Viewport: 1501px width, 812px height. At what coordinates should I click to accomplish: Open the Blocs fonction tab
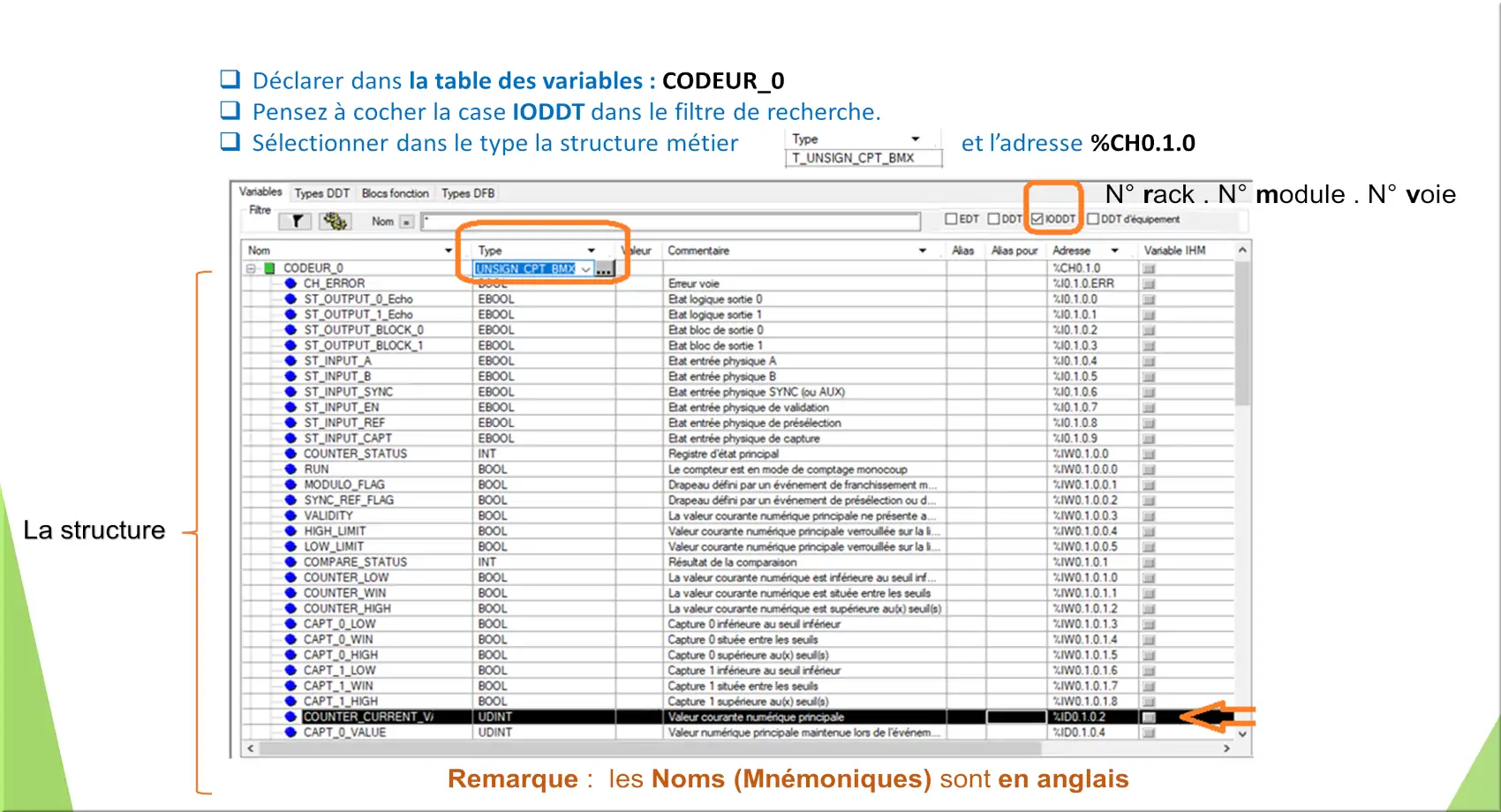click(x=395, y=193)
